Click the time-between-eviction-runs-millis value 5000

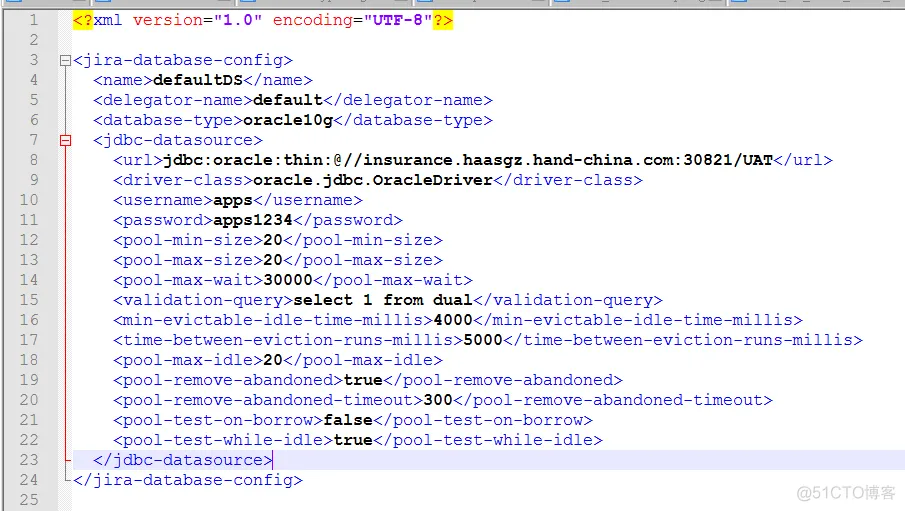(x=483, y=340)
